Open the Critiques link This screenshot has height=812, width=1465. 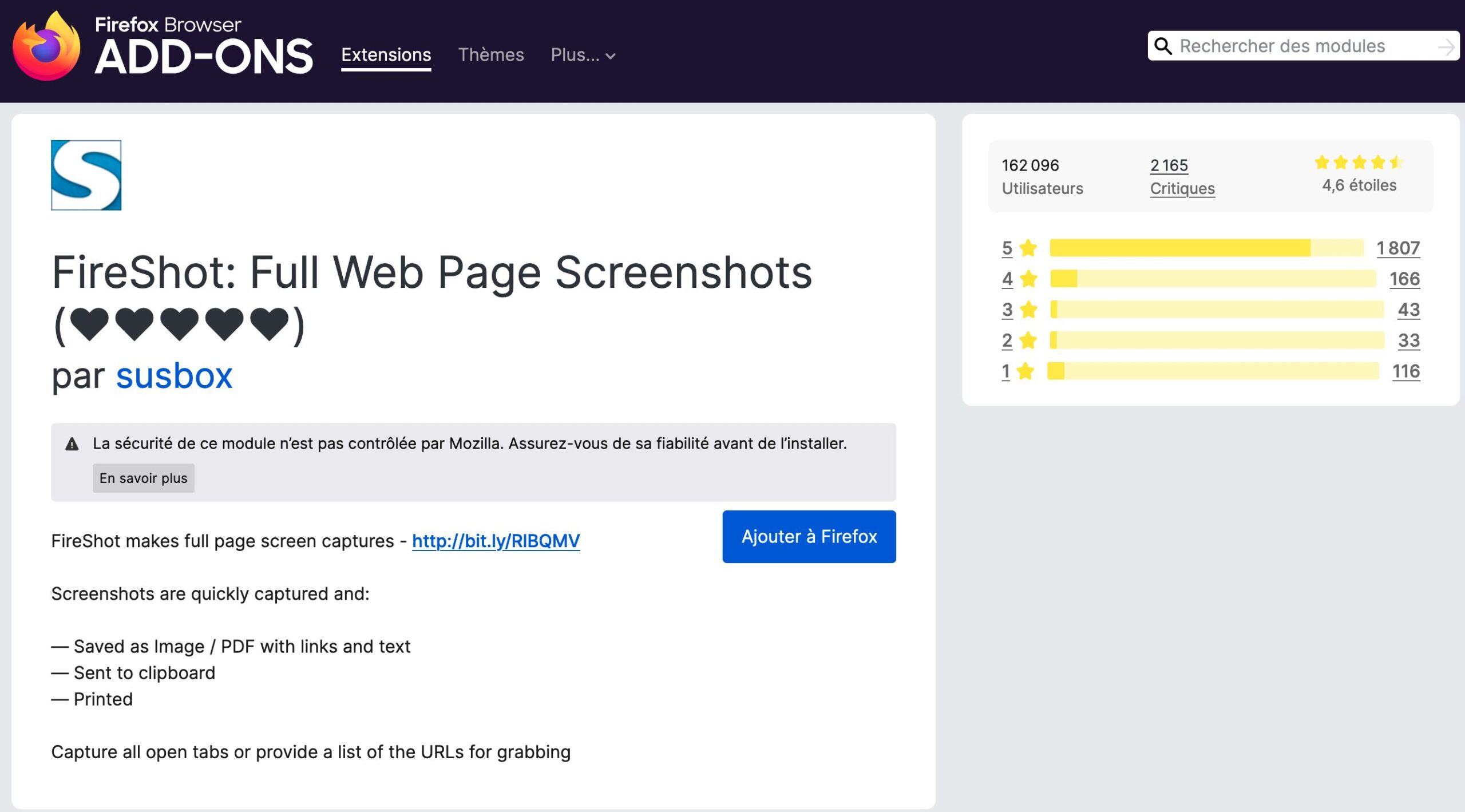(x=1182, y=188)
